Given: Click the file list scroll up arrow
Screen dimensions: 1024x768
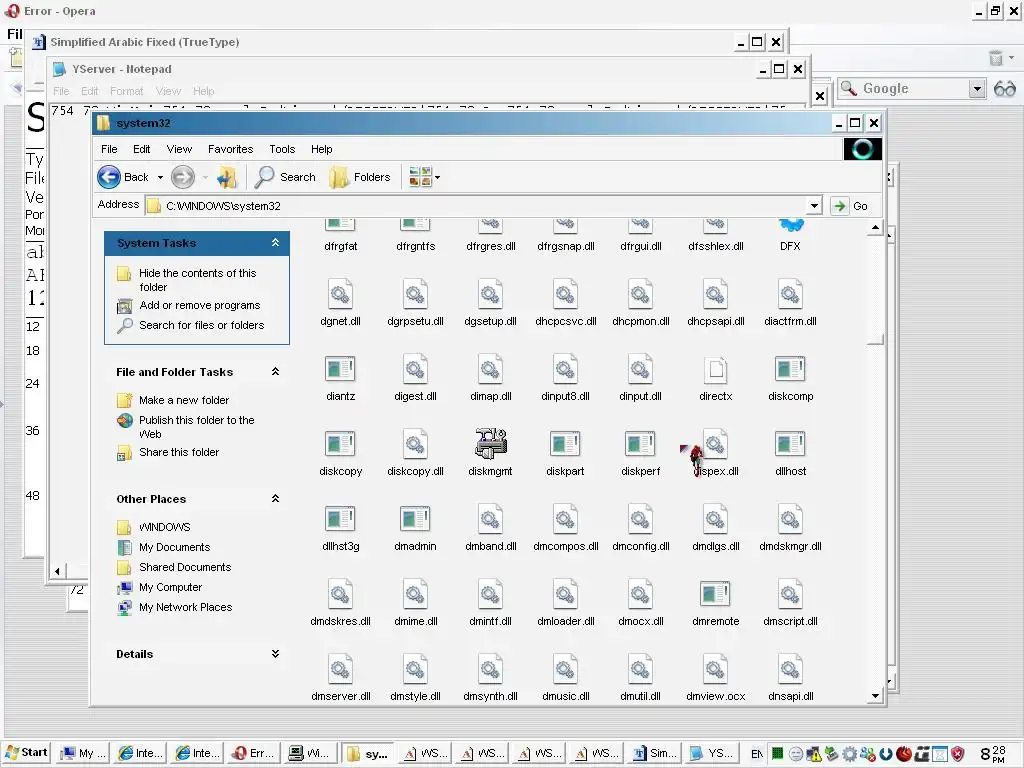Looking at the screenshot, I should [x=875, y=227].
